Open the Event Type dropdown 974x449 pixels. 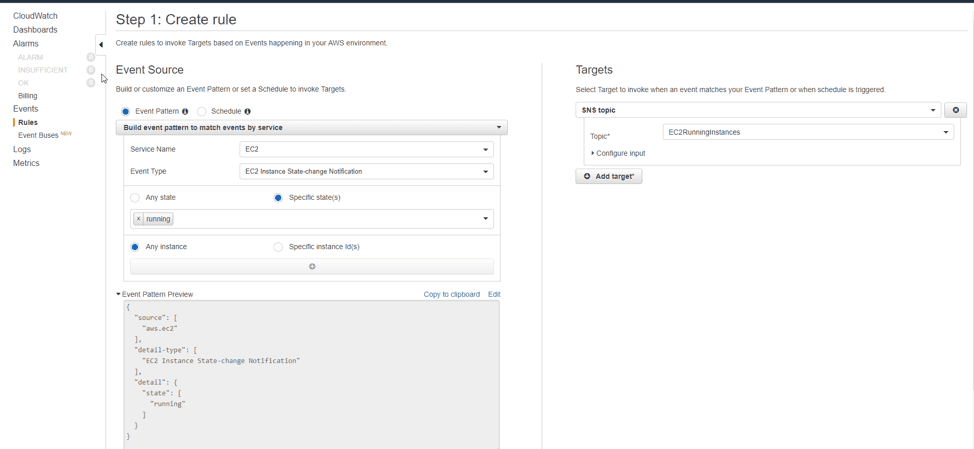(366, 171)
